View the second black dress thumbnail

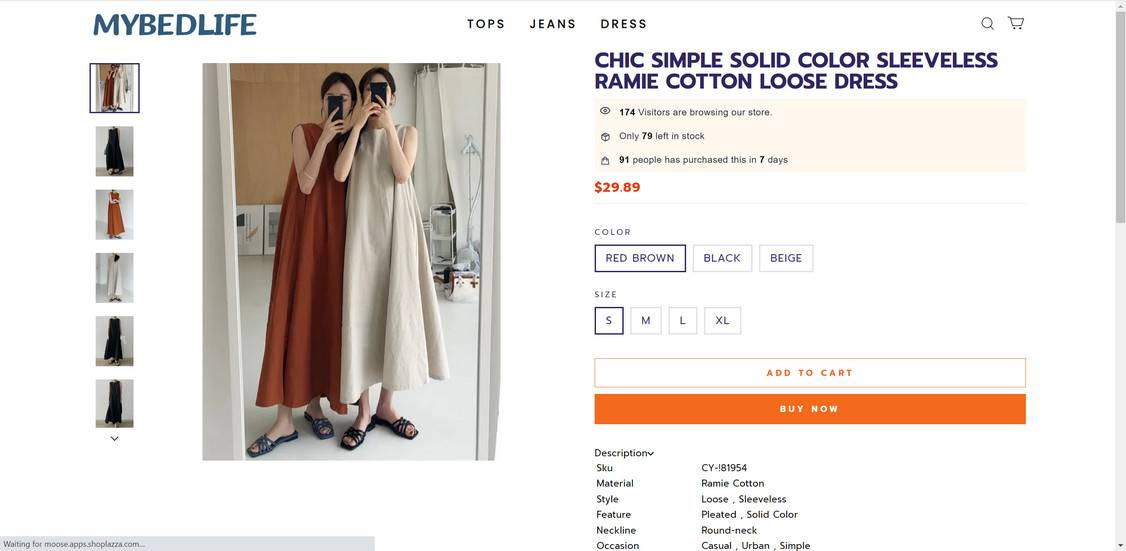(x=114, y=341)
